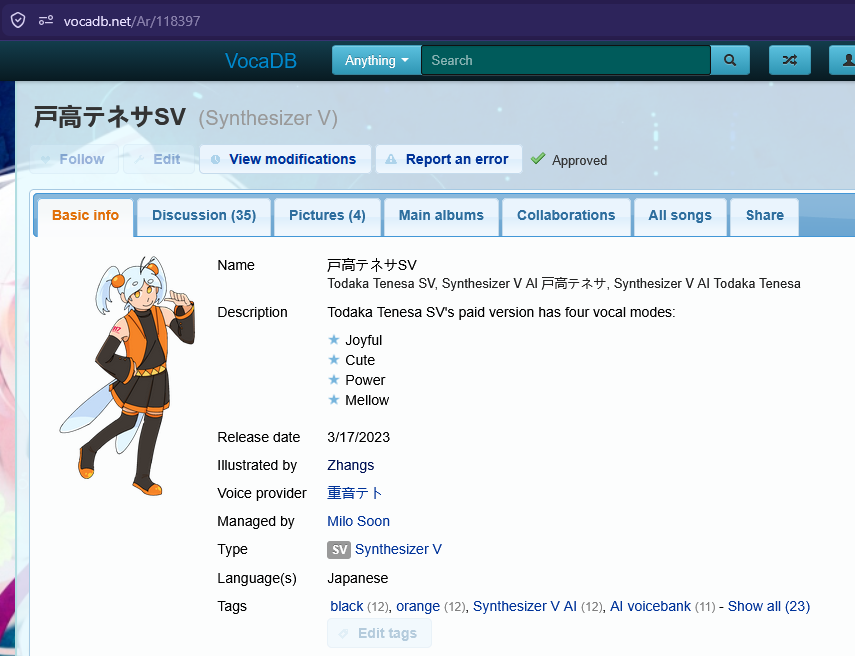Click the Power vocal mode item
Viewport: 855px width, 656px height.
pos(365,380)
